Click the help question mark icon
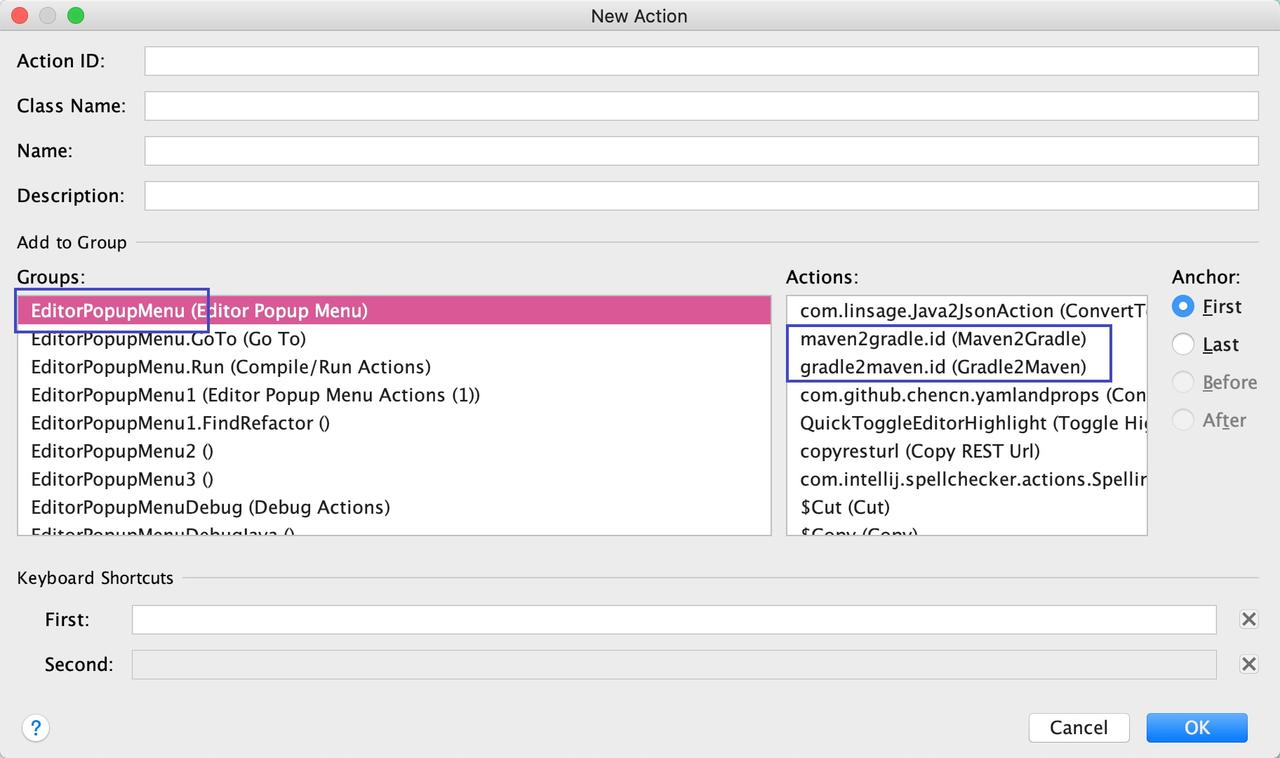 pyautogui.click(x=35, y=728)
